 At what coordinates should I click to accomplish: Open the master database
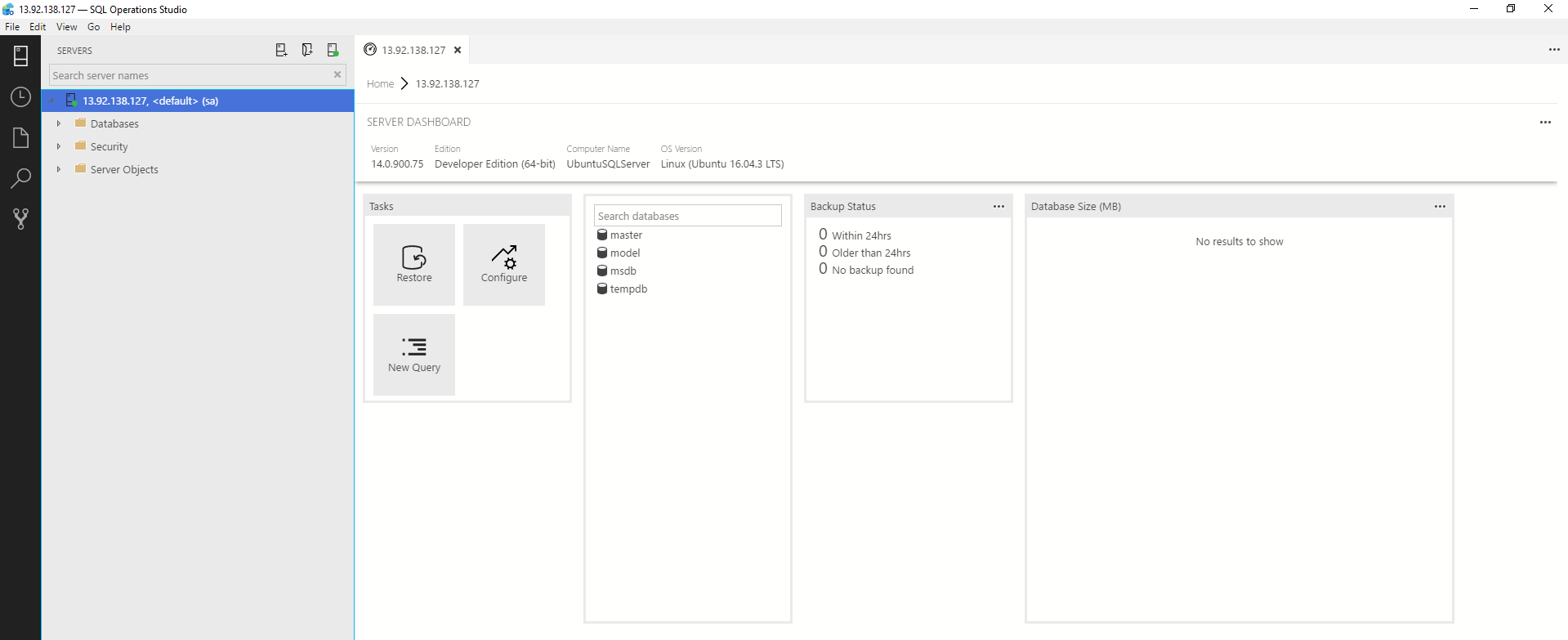pos(626,235)
